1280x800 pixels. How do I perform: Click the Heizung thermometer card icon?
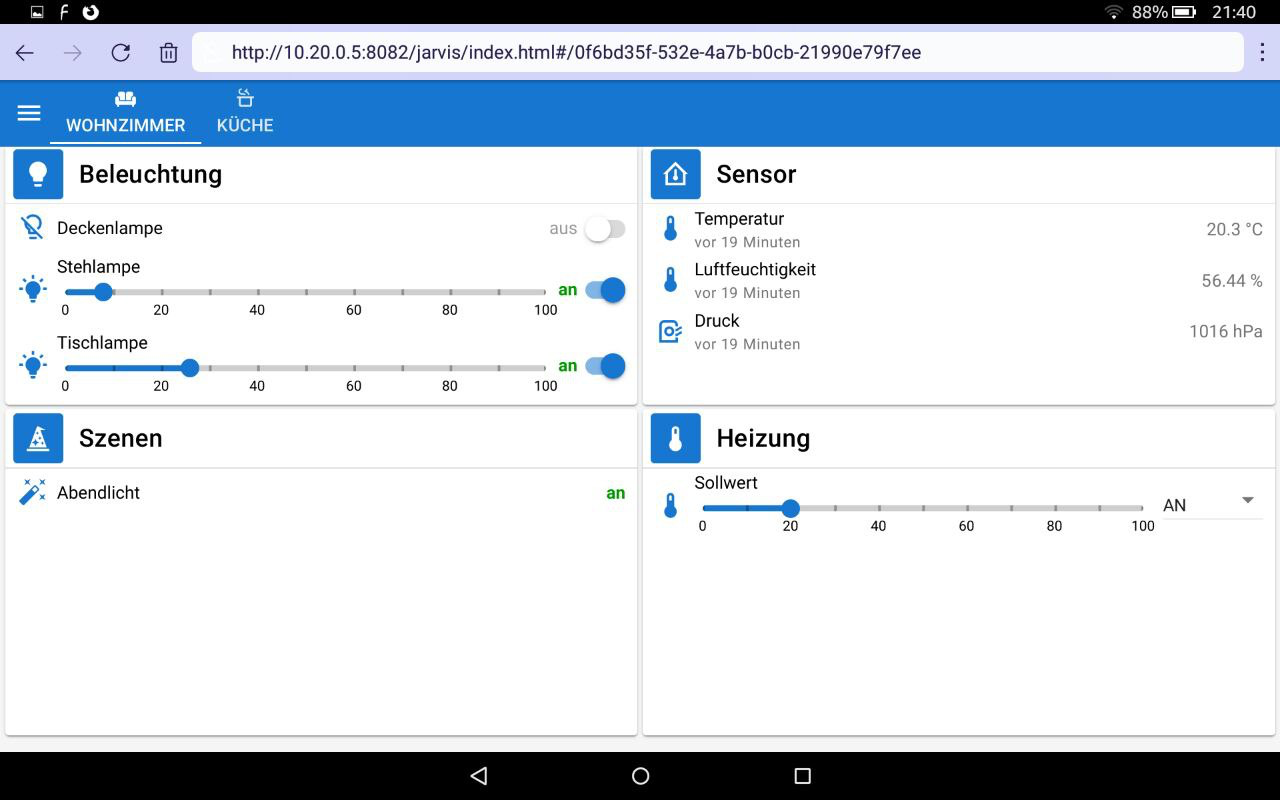pos(675,438)
